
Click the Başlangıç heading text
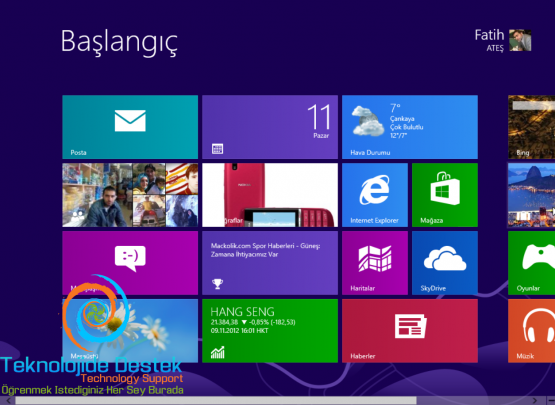click(119, 42)
